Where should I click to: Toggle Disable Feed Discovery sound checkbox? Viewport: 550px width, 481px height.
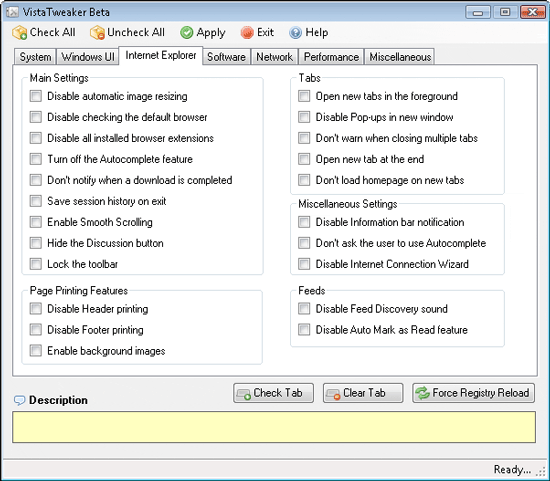304,309
